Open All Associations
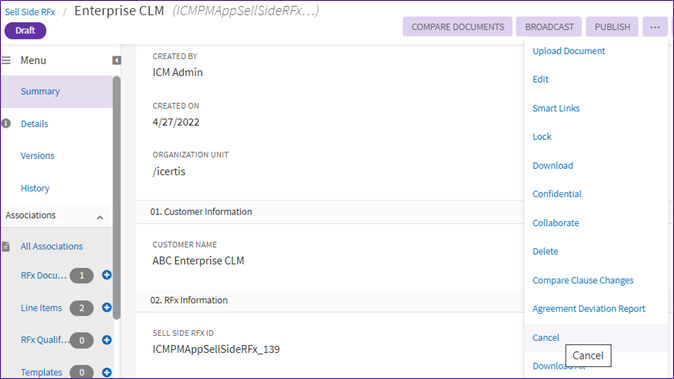 [52, 246]
